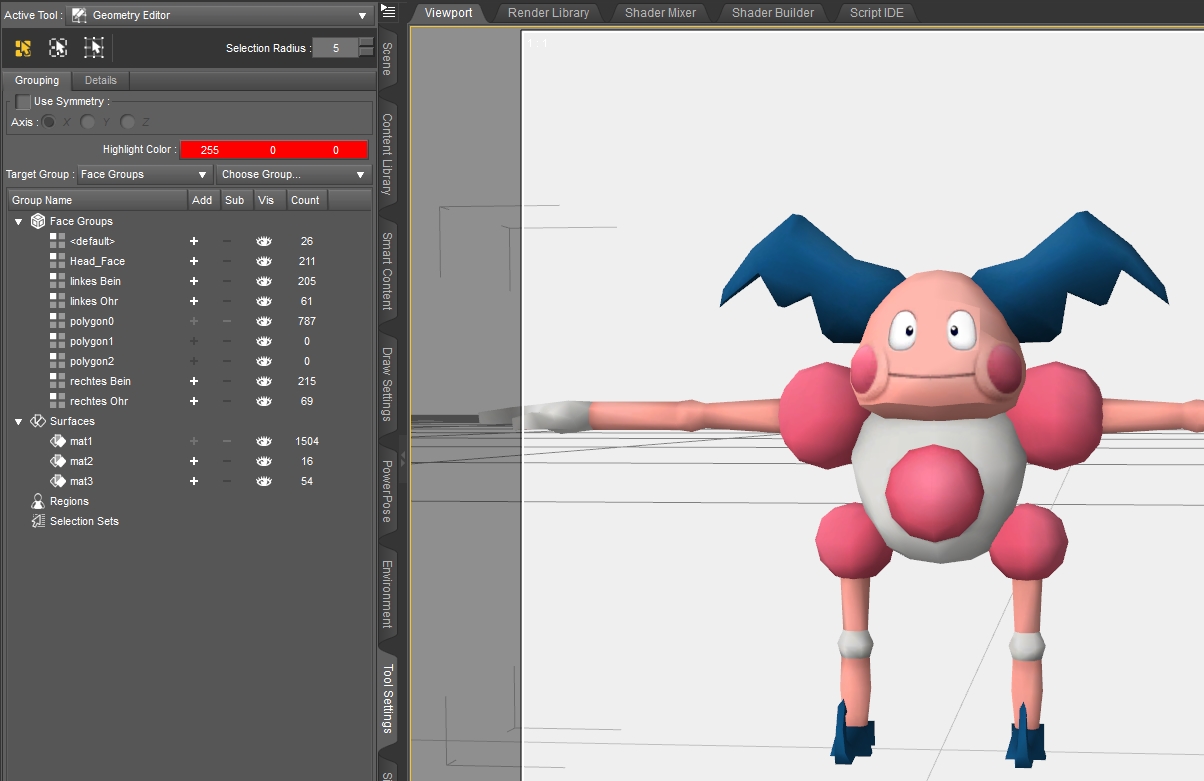Switch to the Details tab
Screen dimensions: 1204x781
pos(100,80)
